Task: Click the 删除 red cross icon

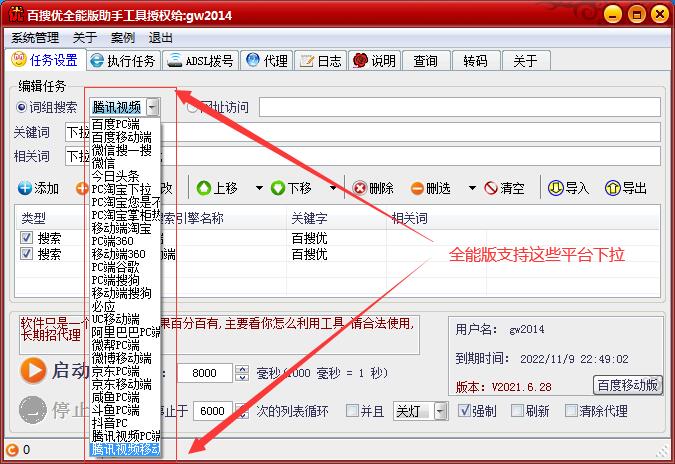Action: [359, 188]
